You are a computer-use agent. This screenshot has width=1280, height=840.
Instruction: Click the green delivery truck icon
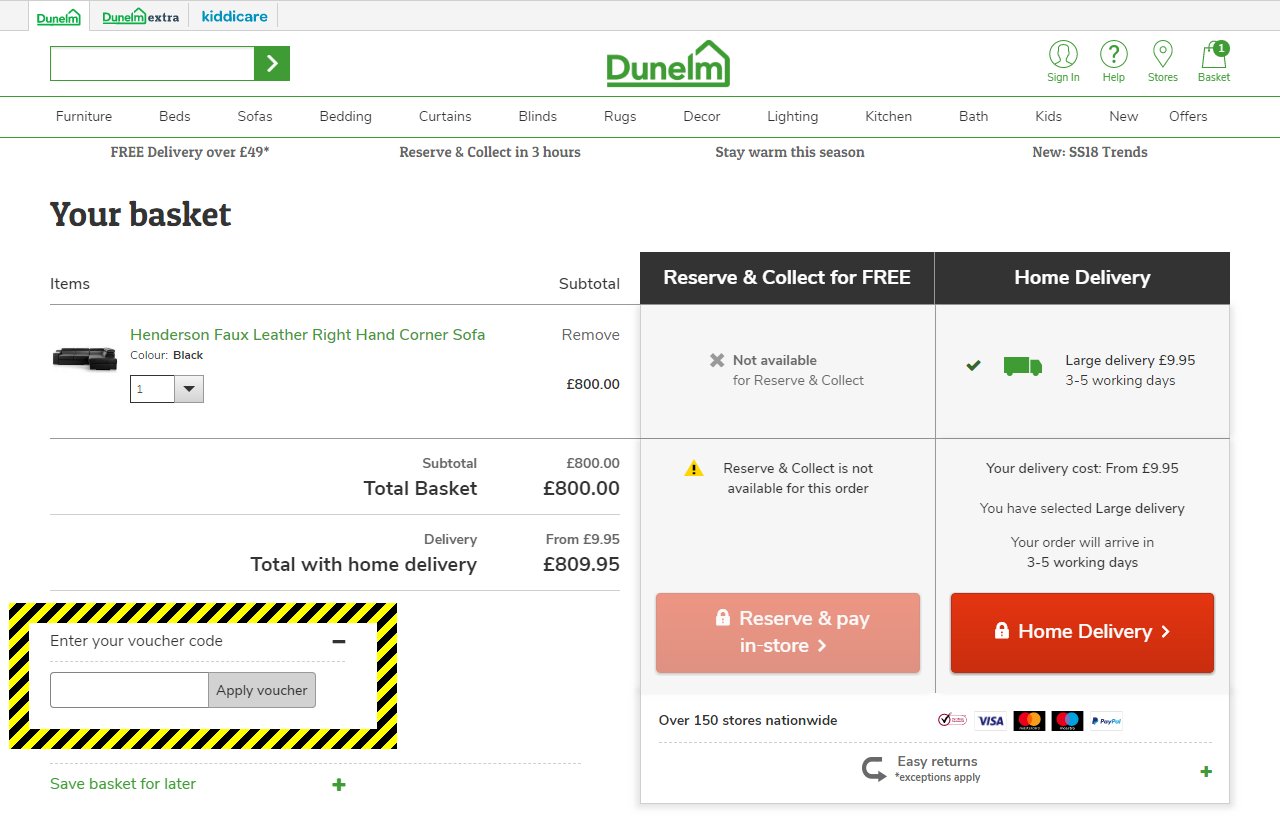point(1023,367)
